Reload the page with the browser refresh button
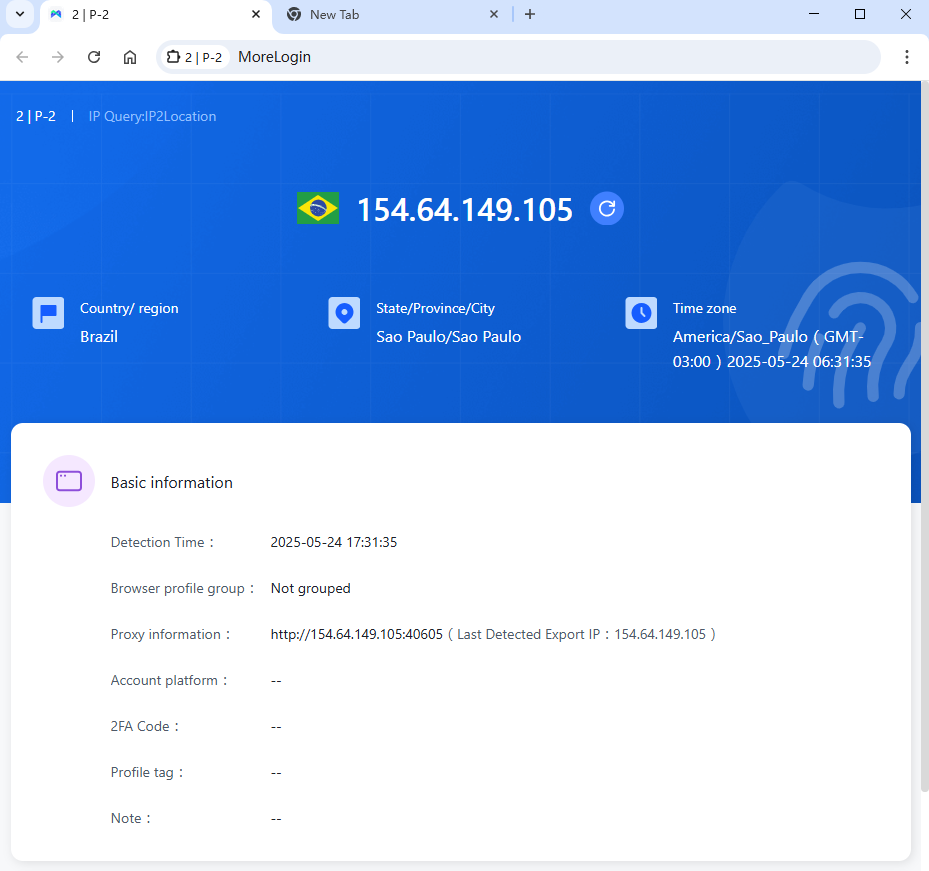Screen dimensions: 929x871 94,57
